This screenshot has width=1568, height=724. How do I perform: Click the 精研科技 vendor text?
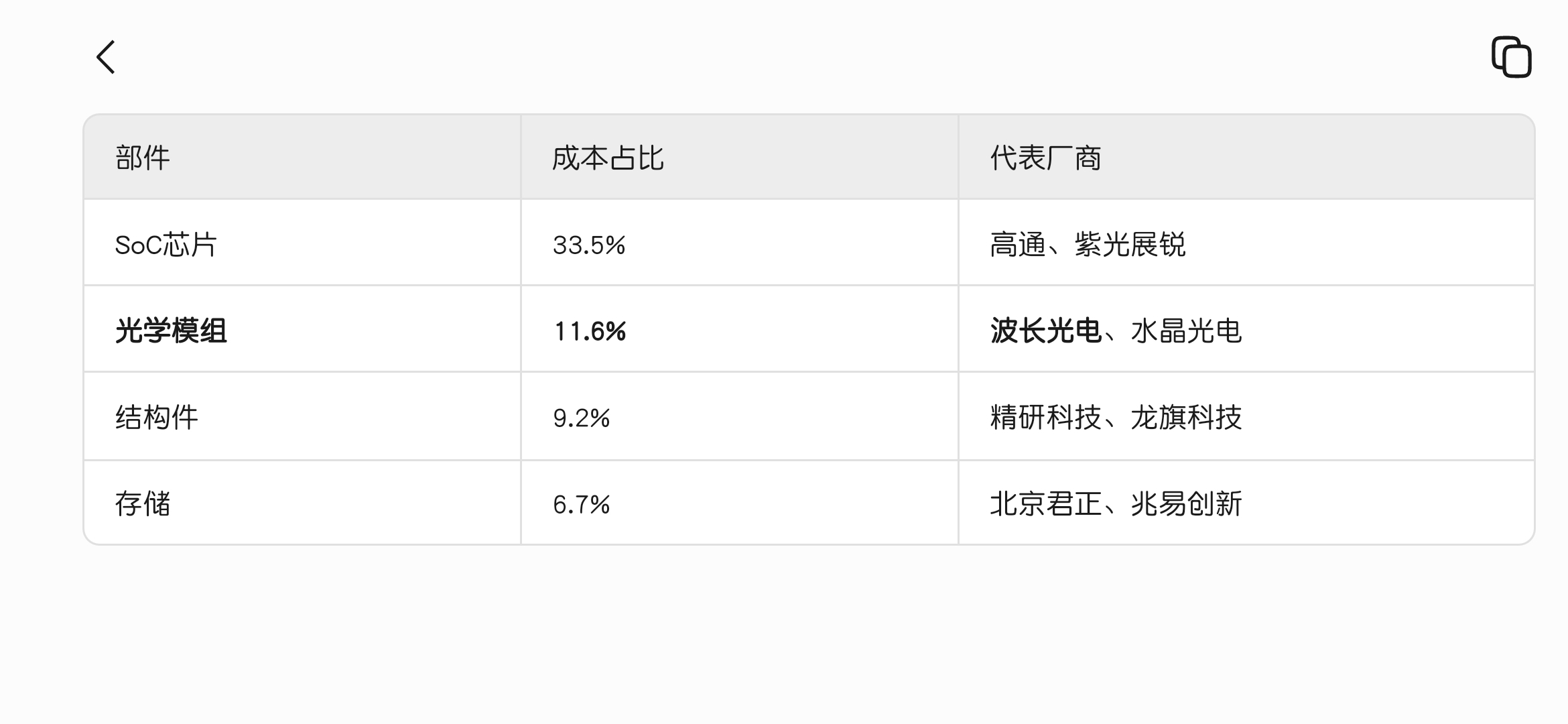[1045, 418]
